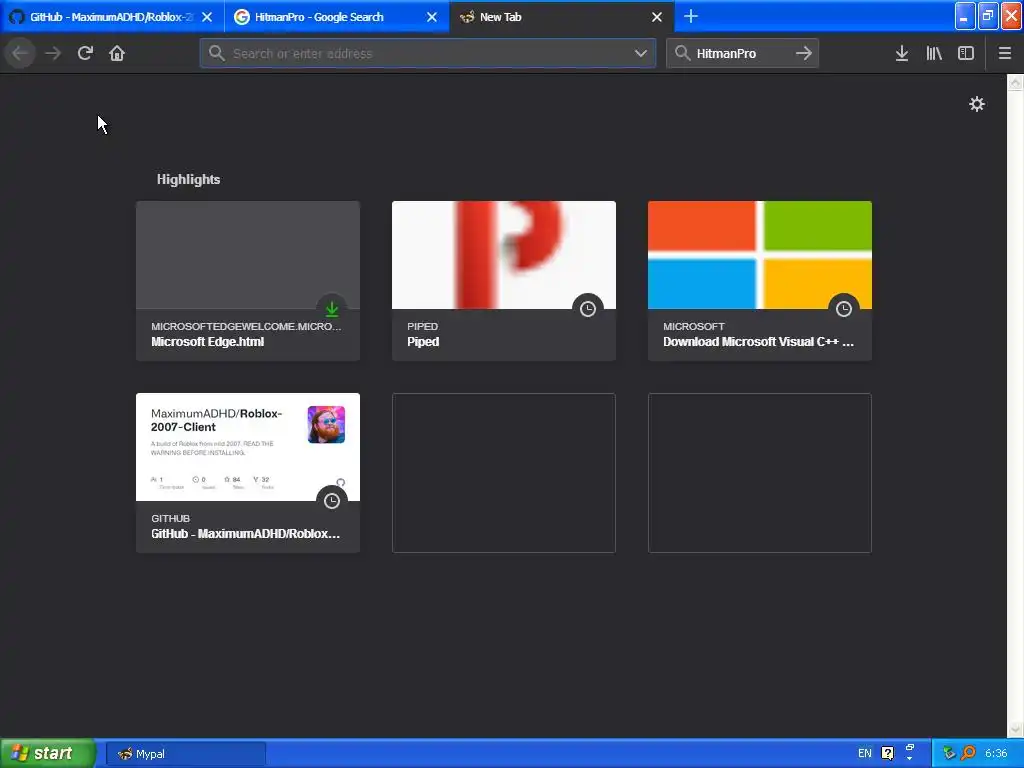This screenshot has height=768, width=1024.
Task: Click the clock badge on Microsoft card
Action: tap(844, 309)
